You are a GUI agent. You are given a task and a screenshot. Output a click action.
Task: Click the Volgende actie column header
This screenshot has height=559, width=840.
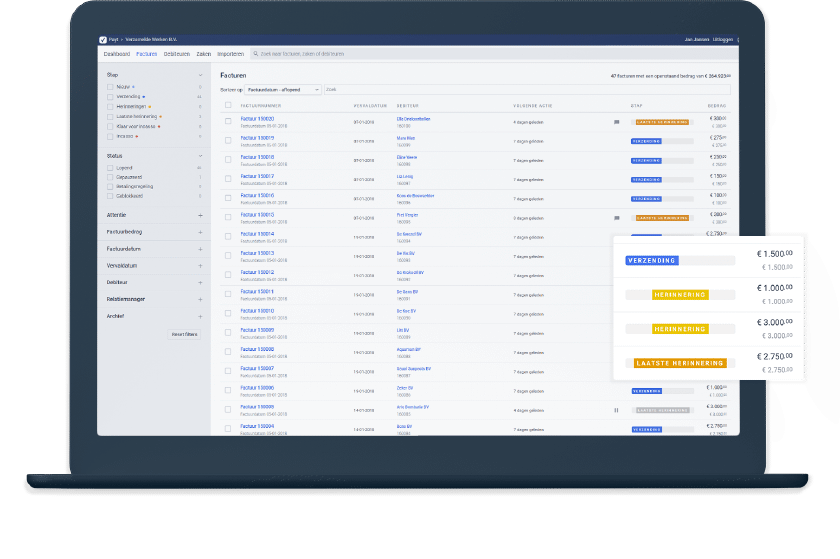click(532, 106)
